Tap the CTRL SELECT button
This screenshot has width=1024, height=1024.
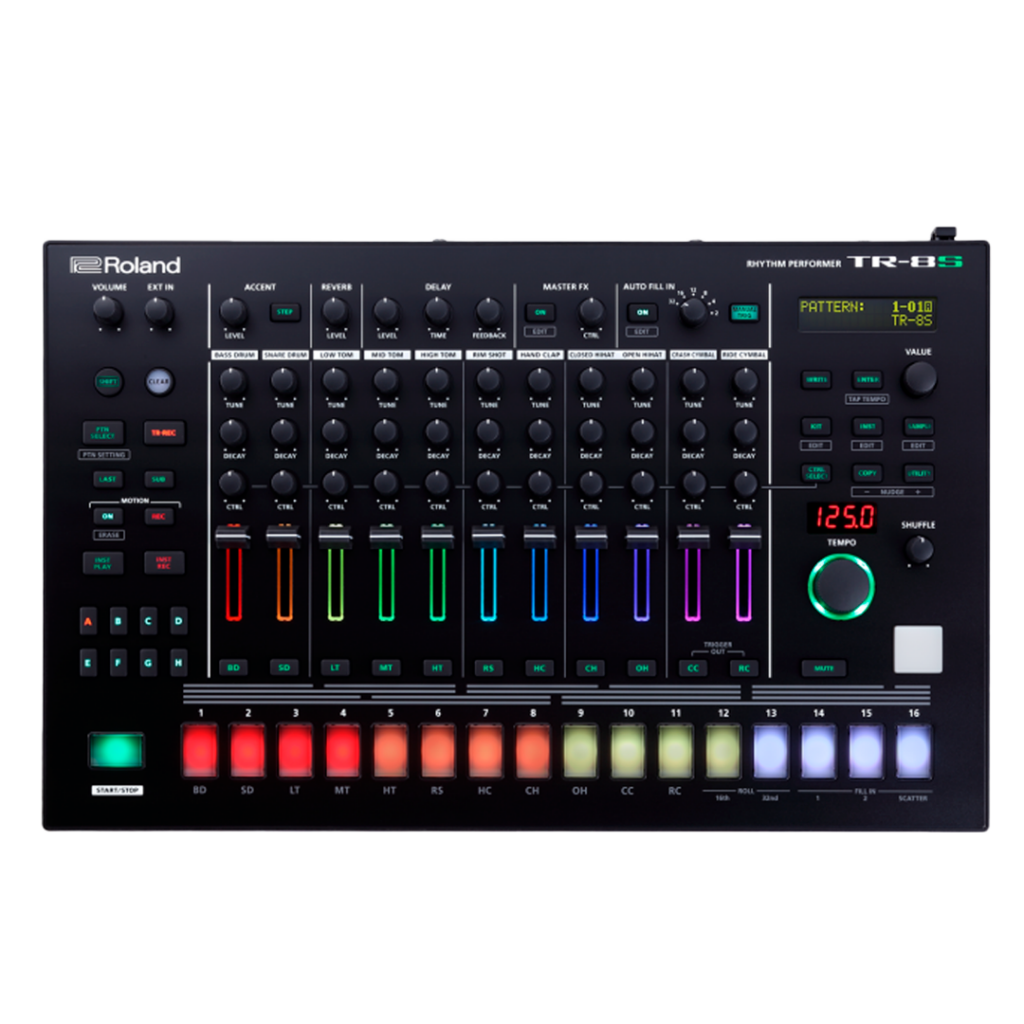[x=816, y=473]
